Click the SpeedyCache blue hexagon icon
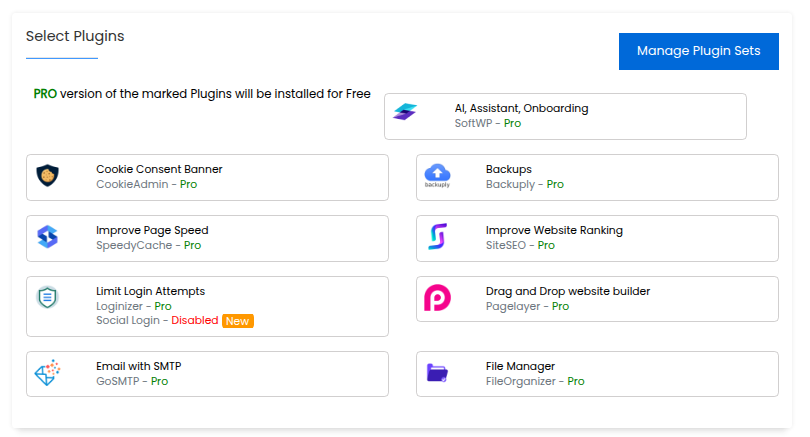This screenshot has height=437, width=810. pos(48,237)
